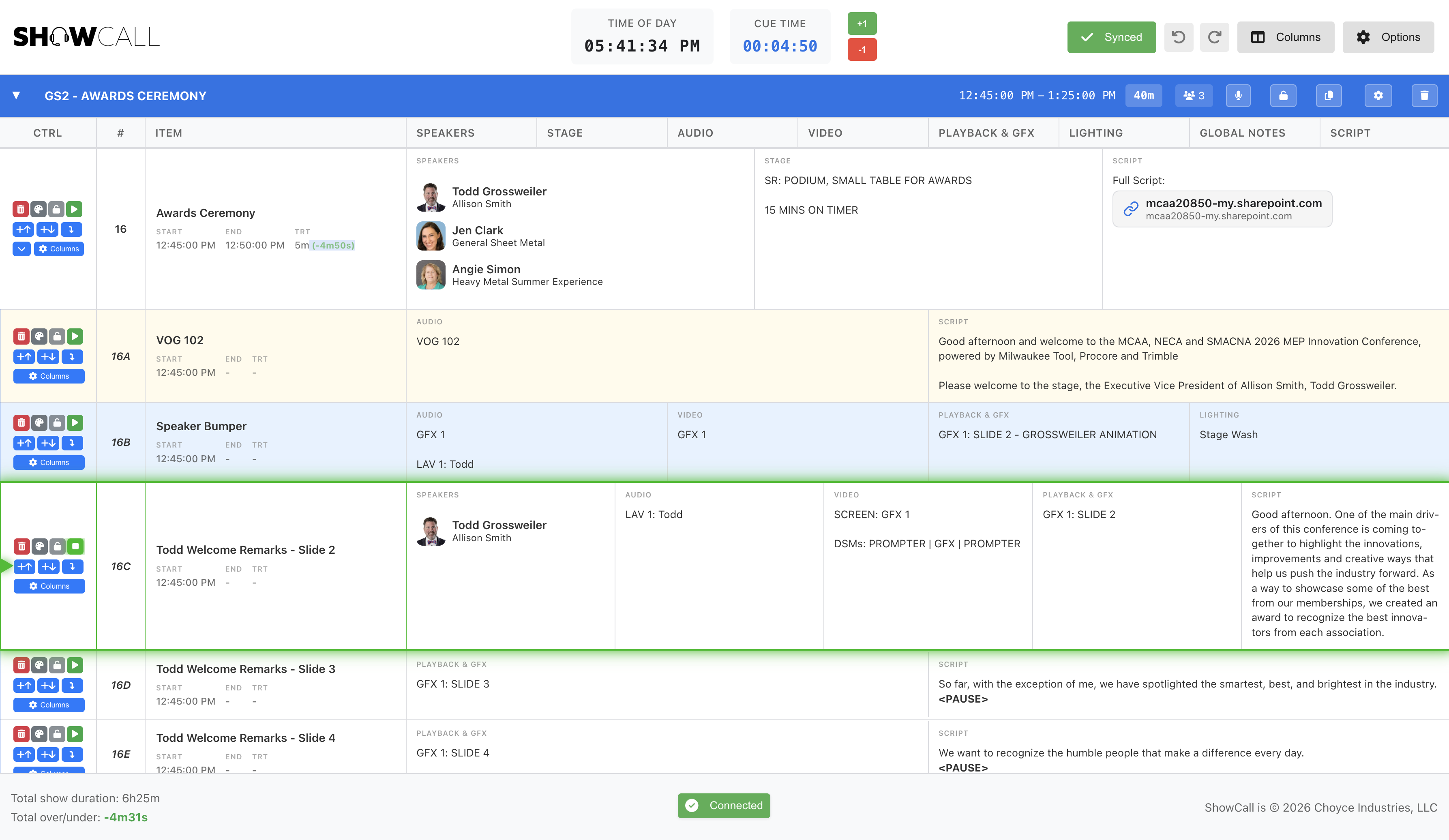Viewport: 1449px width, 840px height.
Task: Play the VOG 102 cue 16A
Action: (x=75, y=336)
